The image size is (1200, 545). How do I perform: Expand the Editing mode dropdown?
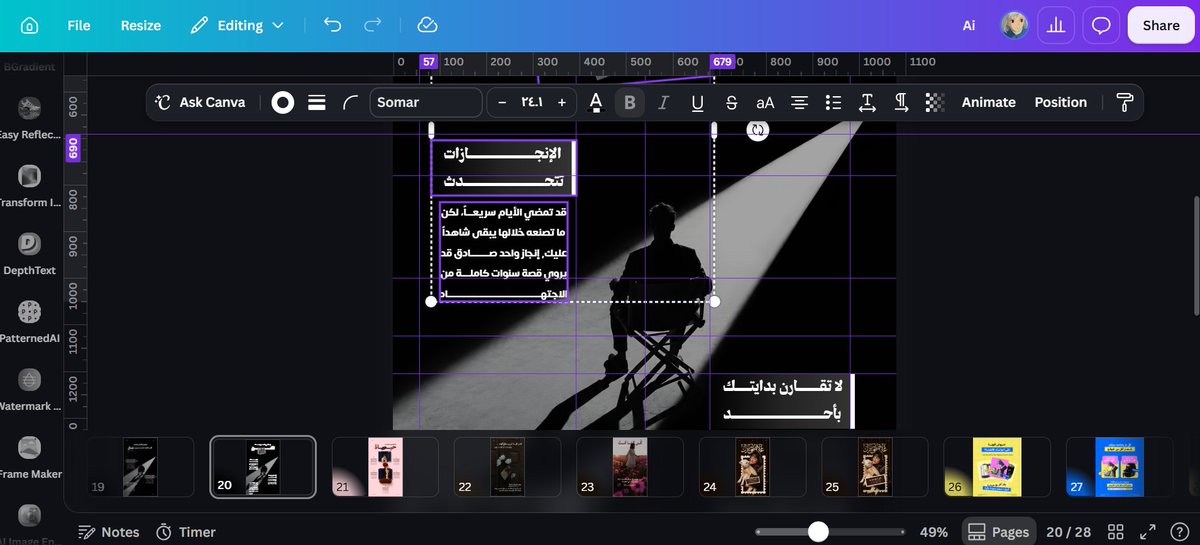click(237, 26)
